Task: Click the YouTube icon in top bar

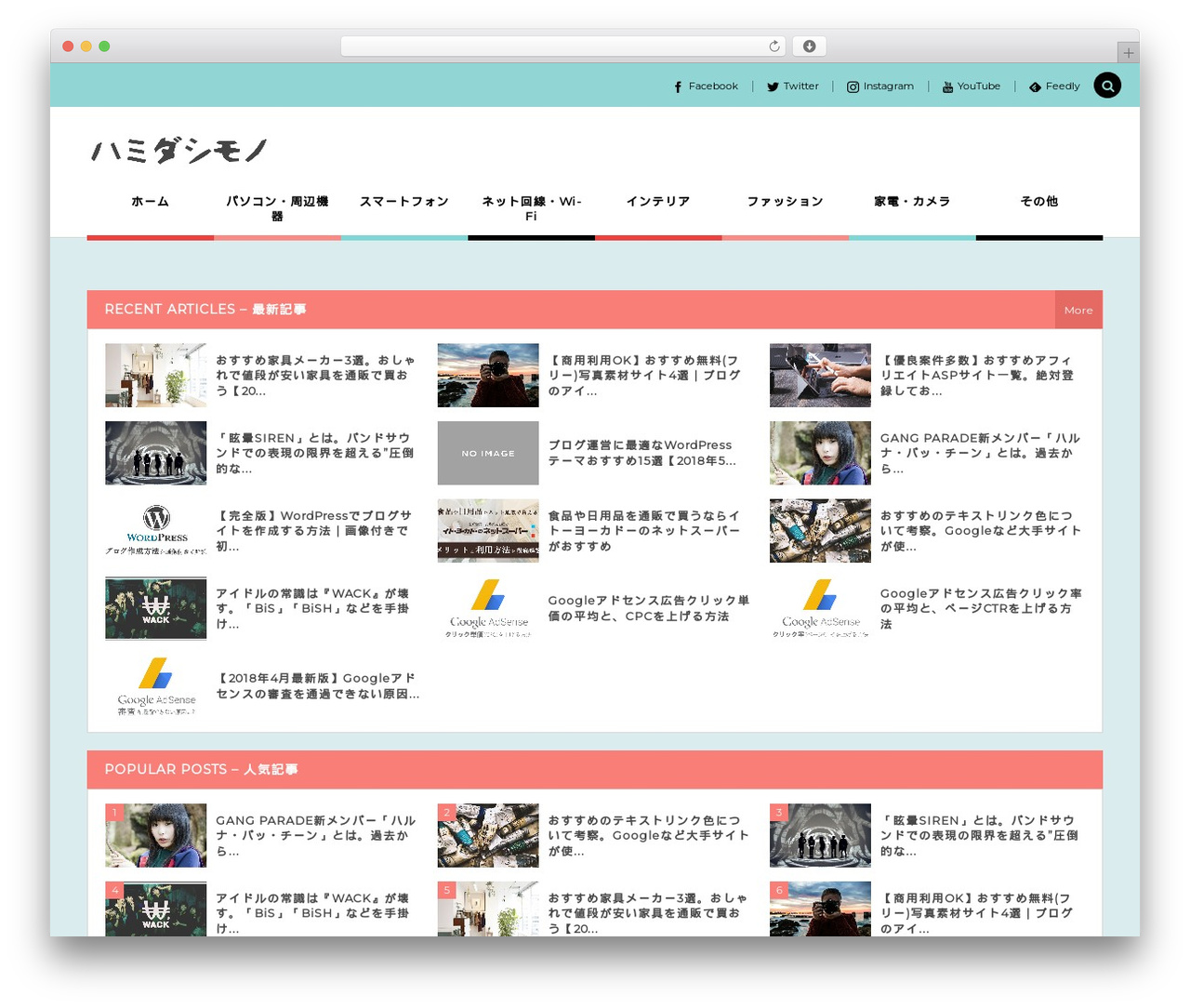Action: [x=947, y=86]
